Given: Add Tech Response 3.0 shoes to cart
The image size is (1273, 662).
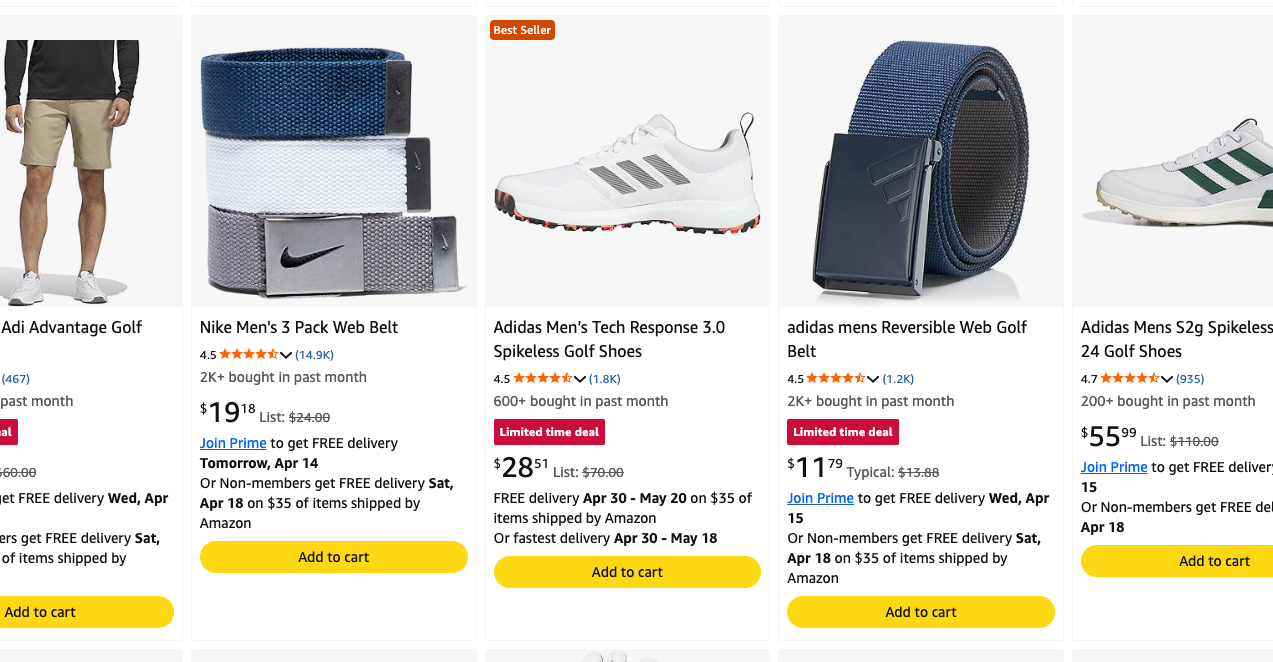Looking at the screenshot, I should pos(627,572).
